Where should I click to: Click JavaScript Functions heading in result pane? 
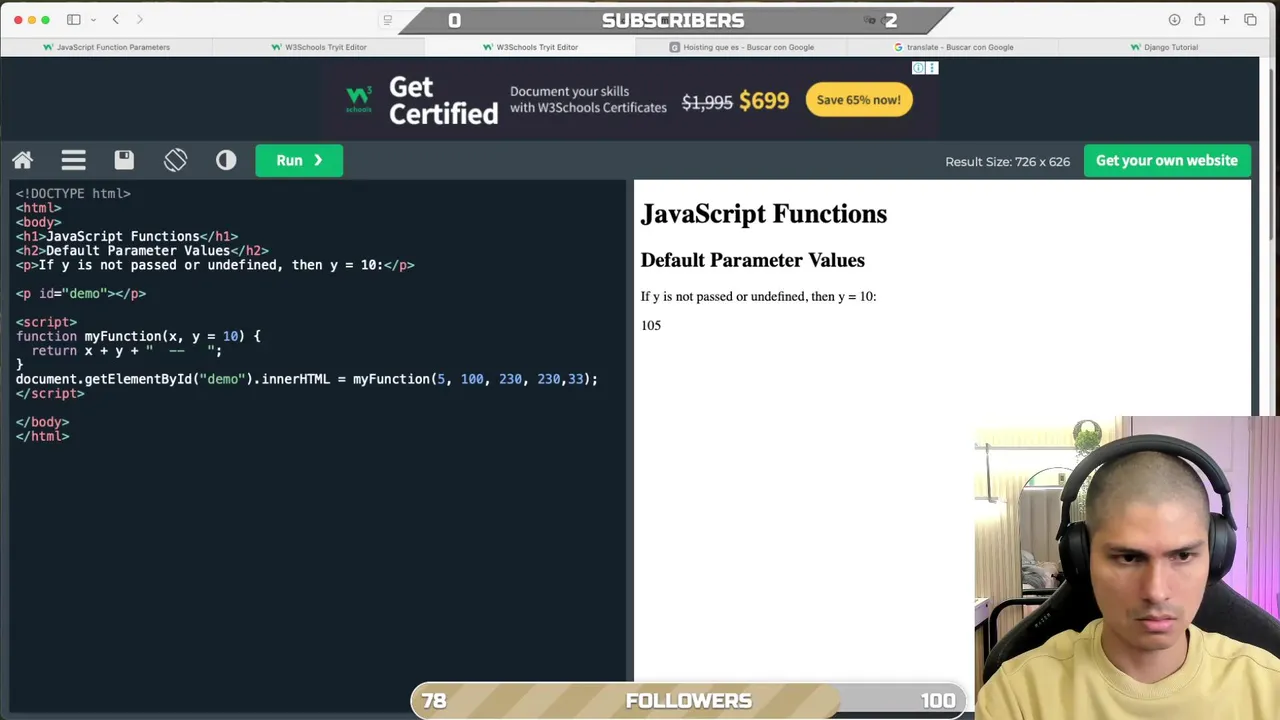[764, 214]
